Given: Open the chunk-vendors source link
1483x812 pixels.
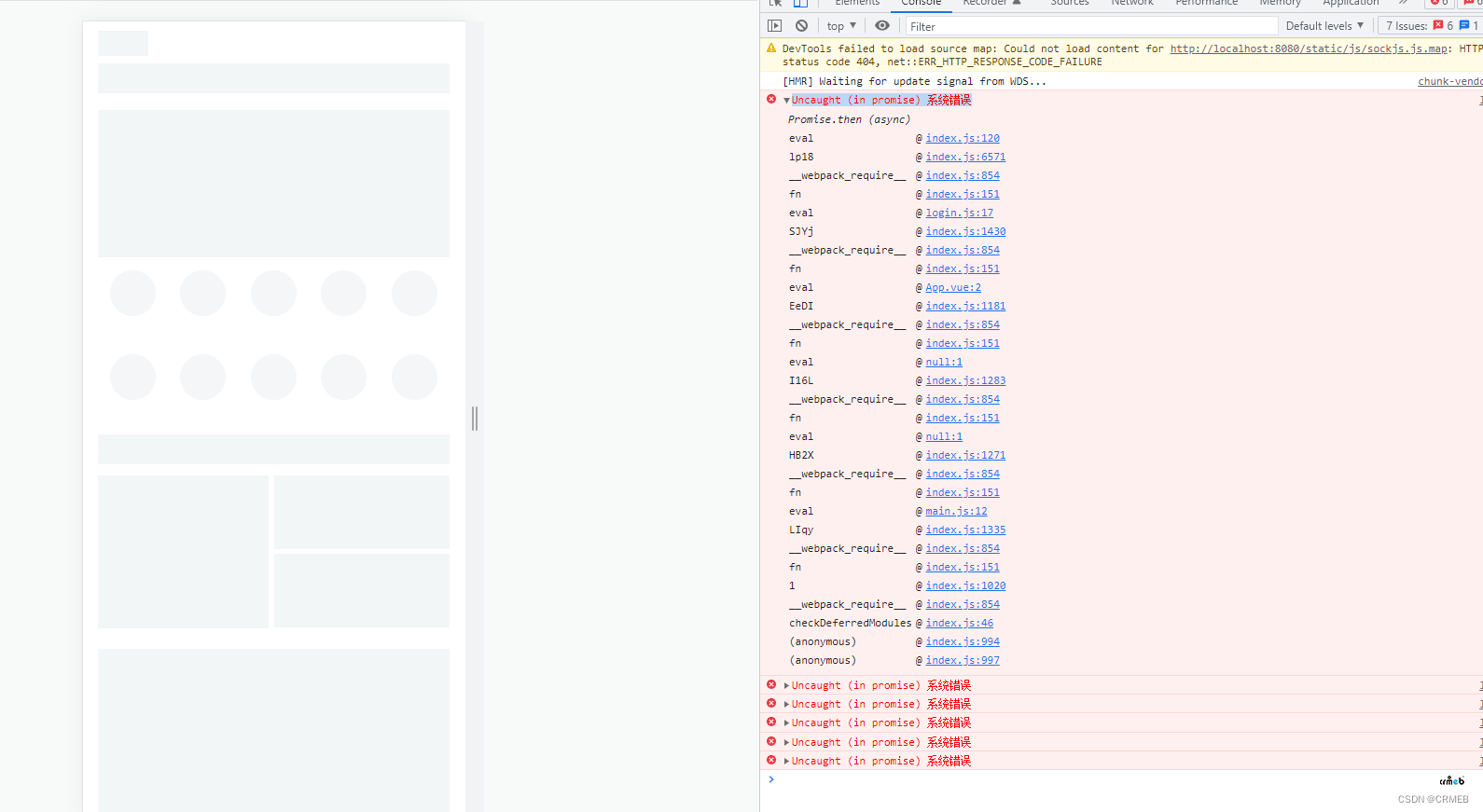Looking at the screenshot, I should click(x=1450, y=81).
